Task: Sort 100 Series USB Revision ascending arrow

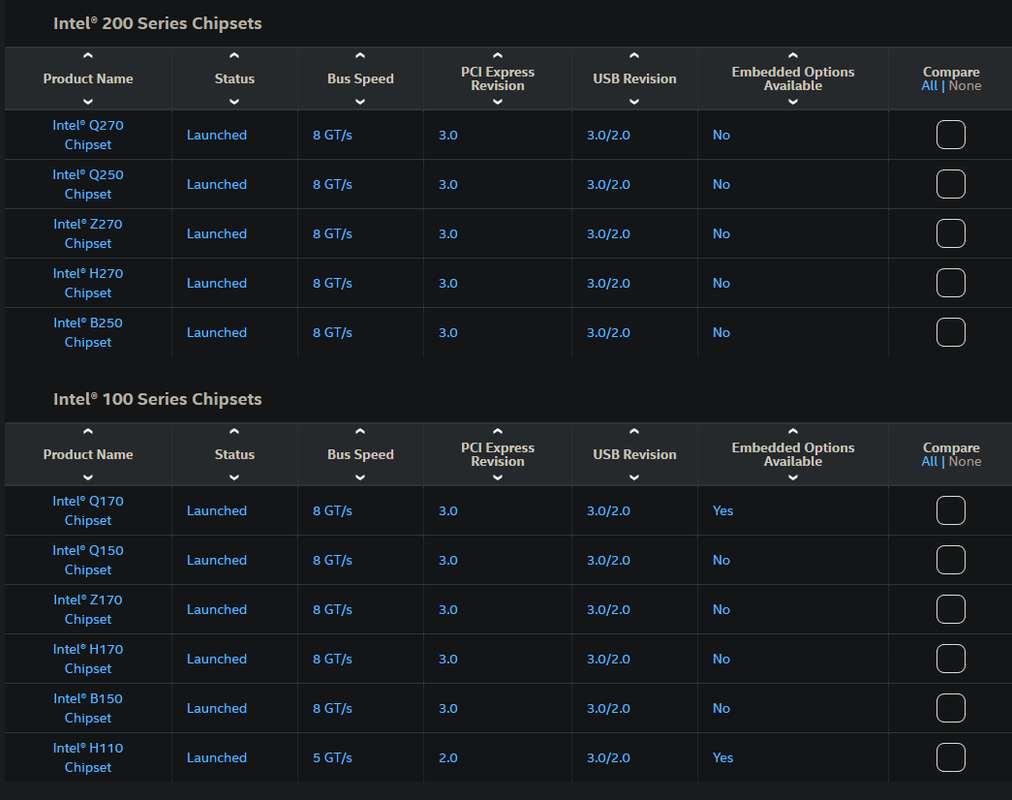Action: [634, 432]
